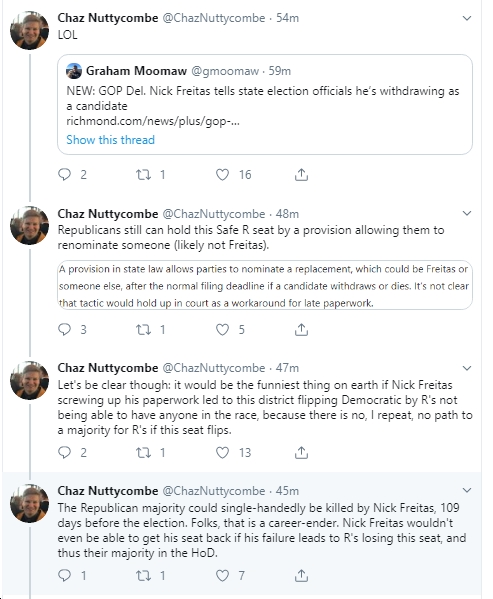The height and width of the screenshot is (599, 493).
Task: Share the career-ender tweet
Action: click(301, 575)
